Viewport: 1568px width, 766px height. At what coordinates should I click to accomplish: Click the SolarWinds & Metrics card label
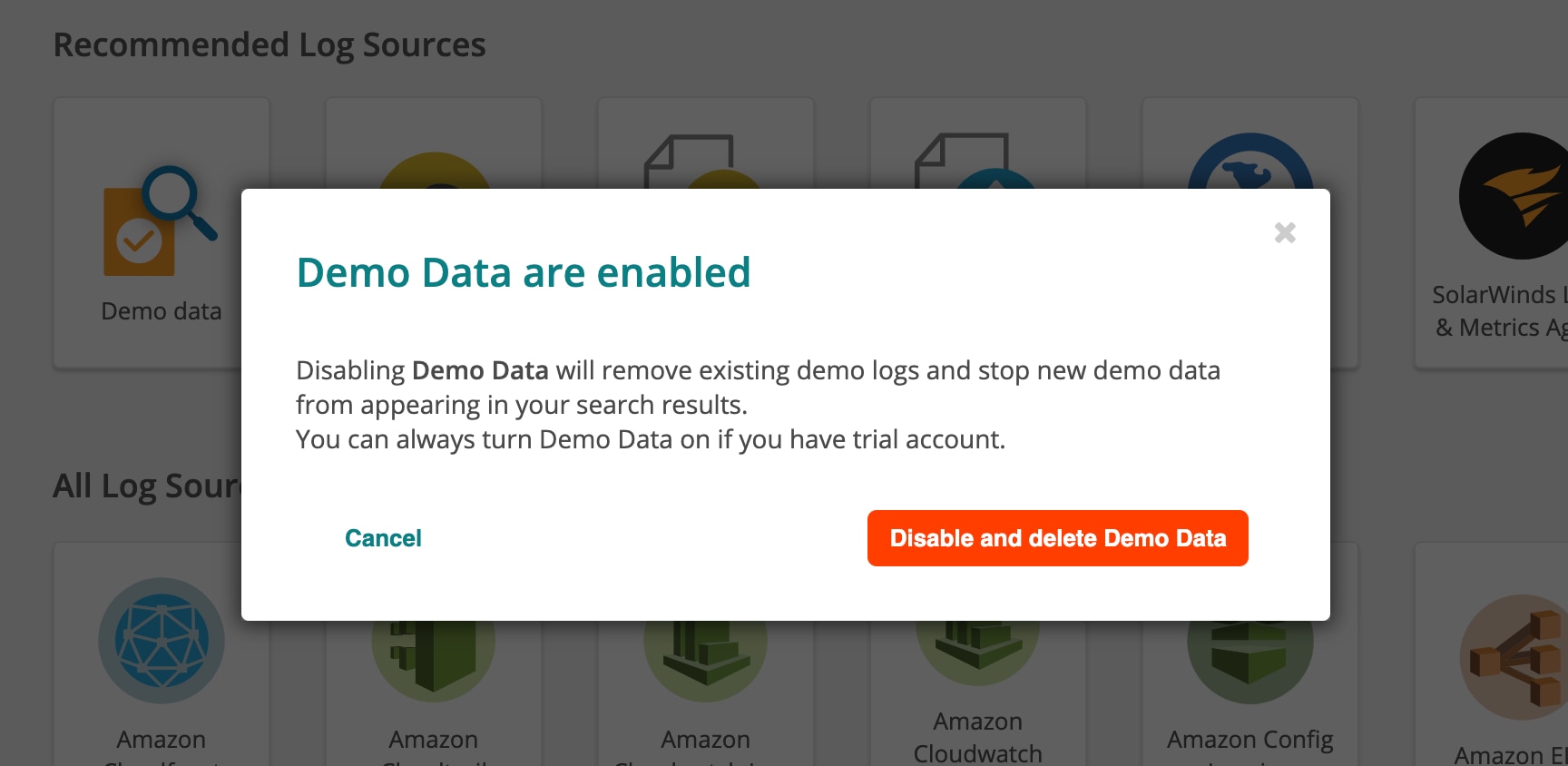click(x=1499, y=311)
